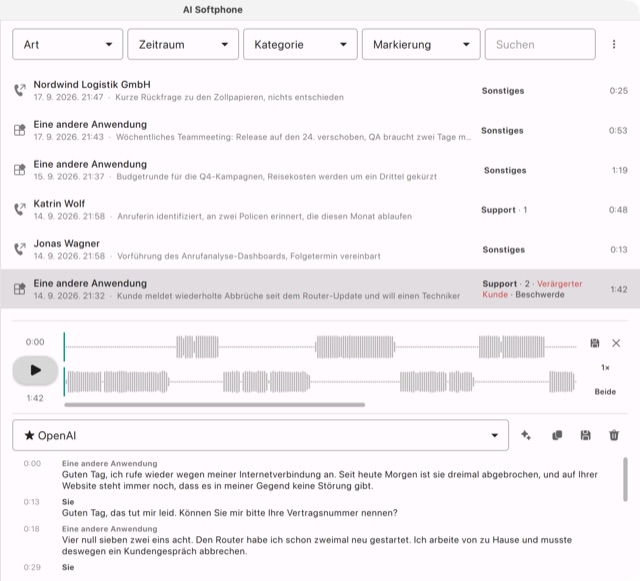Image resolution: width=640 pixels, height=581 pixels.
Task: Click the Verärgerter Kunde tag
Action: coord(532,289)
